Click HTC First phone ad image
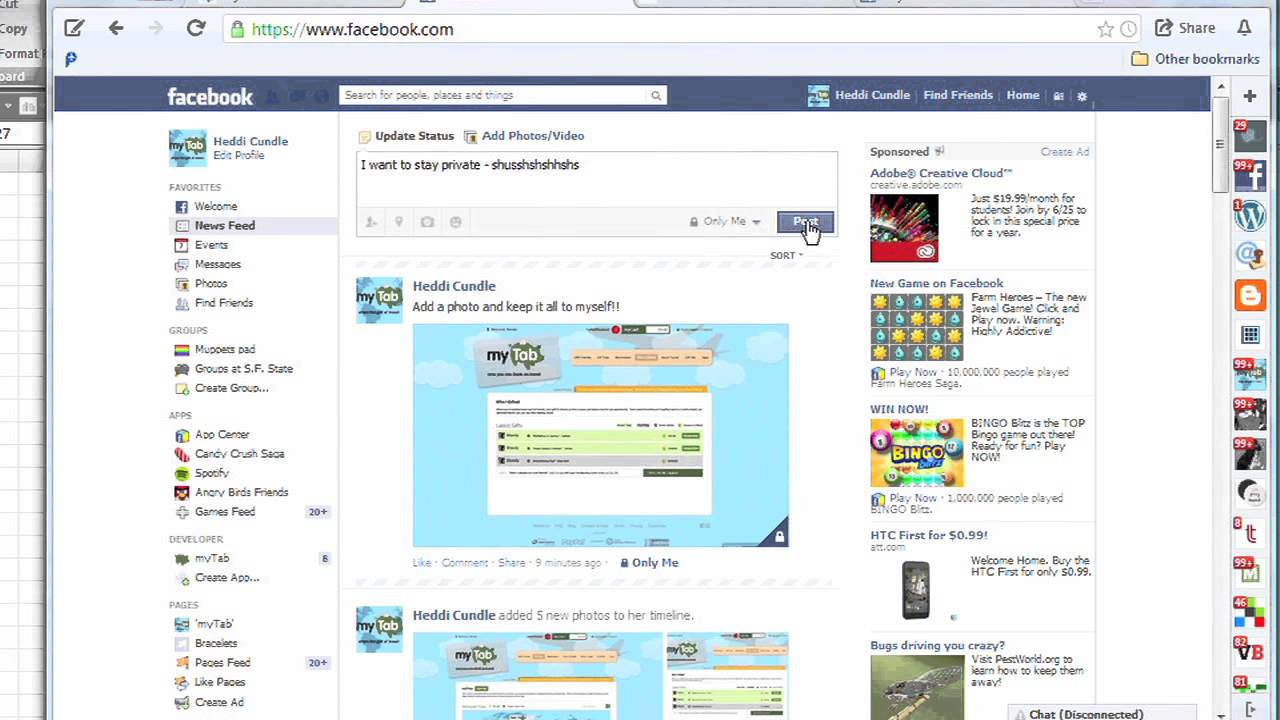The height and width of the screenshot is (720, 1280). point(916,590)
